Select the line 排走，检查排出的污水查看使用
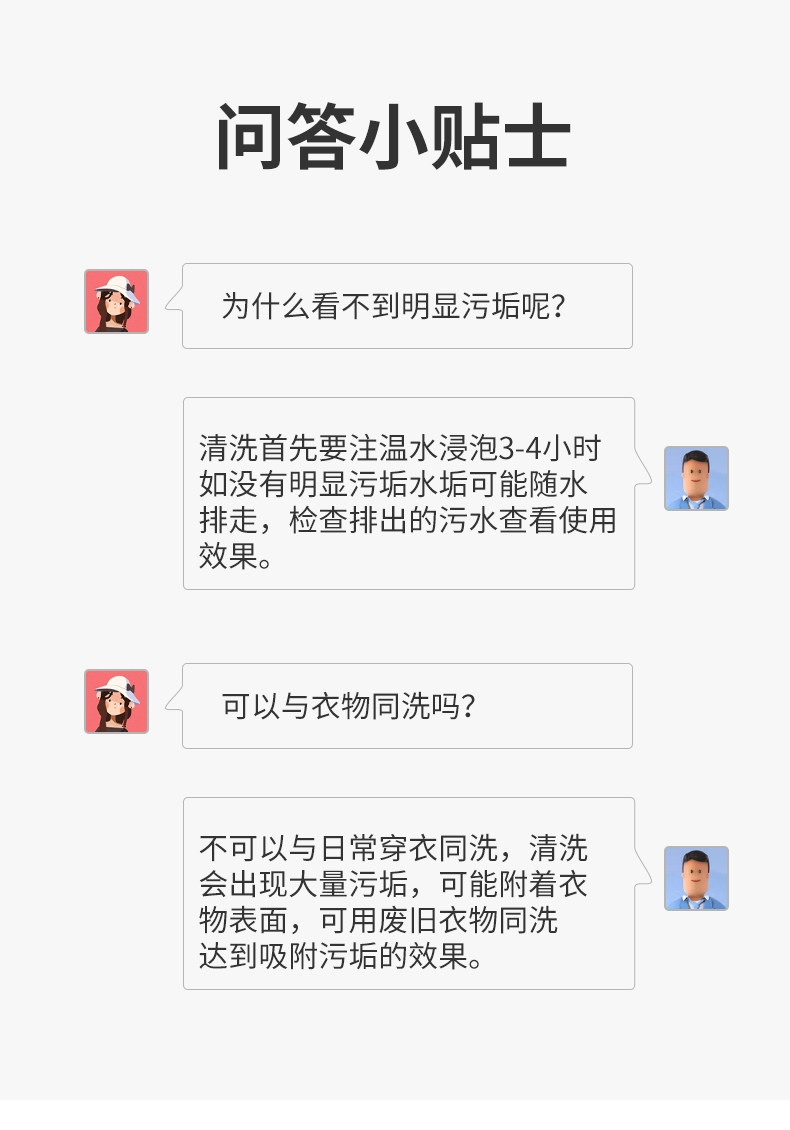Viewport: 790px width, 1130px height. pyautogui.click(x=408, y=520)
